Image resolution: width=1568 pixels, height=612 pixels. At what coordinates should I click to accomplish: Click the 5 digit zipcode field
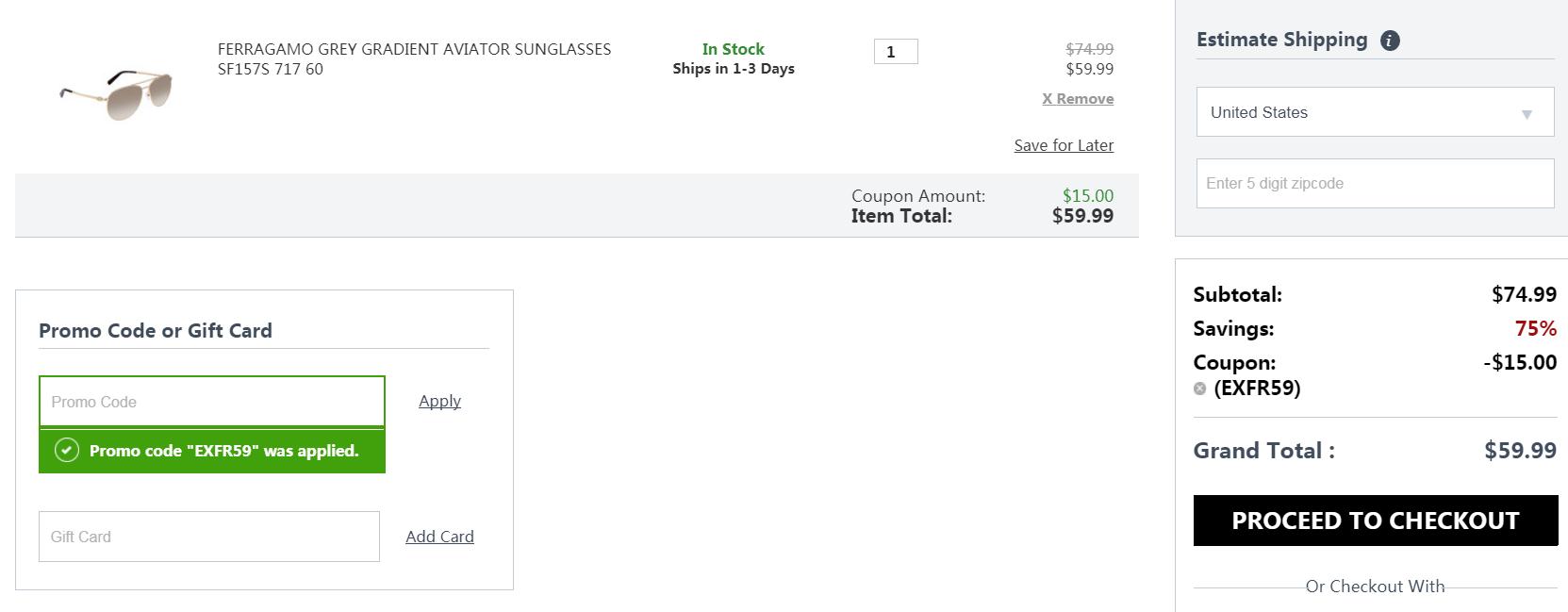(1375, 183)
